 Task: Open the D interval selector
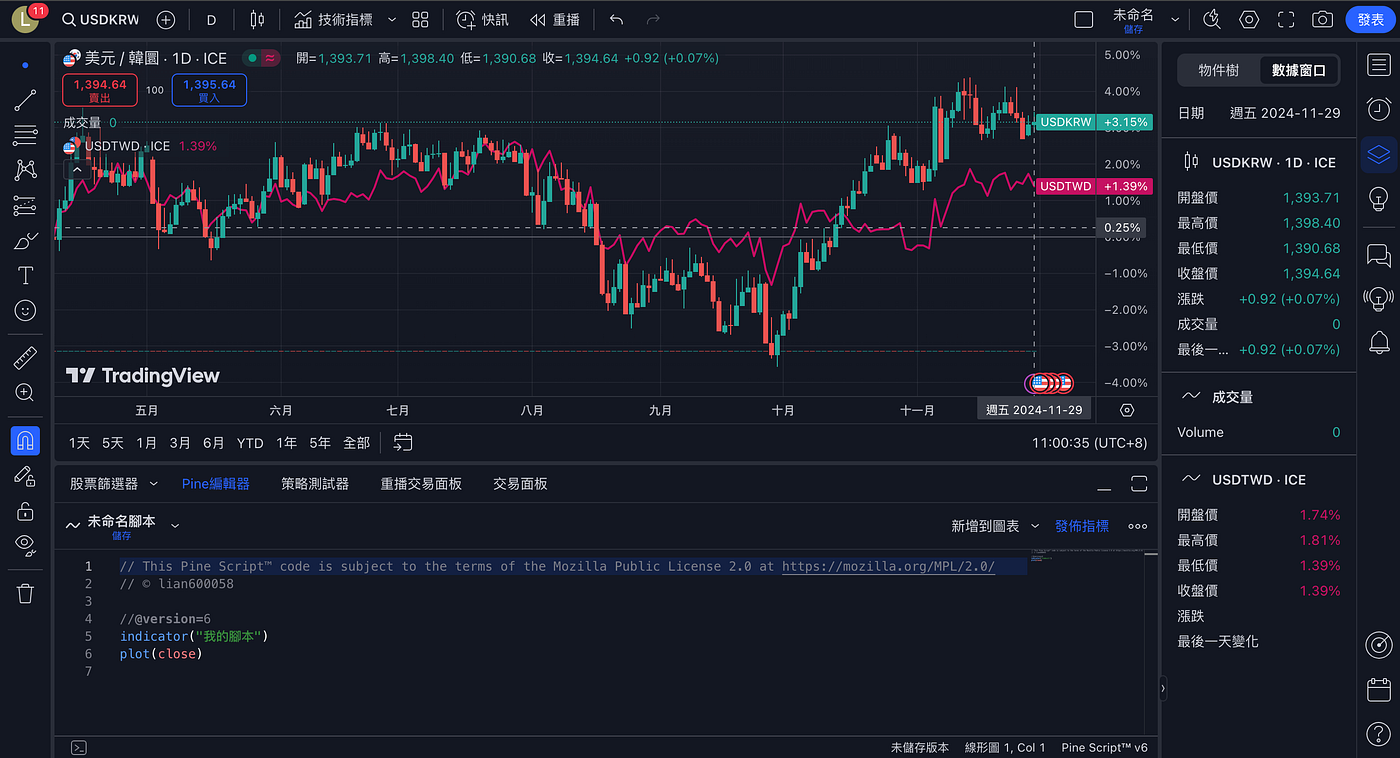pyautogui.click(x=211, y=20)
